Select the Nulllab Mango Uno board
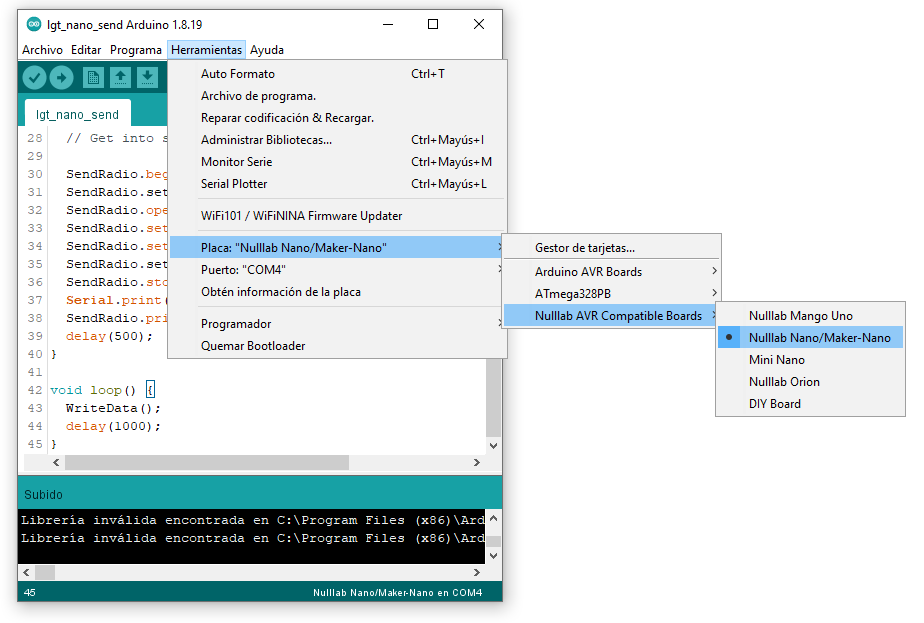This screenshot has height=623, width=924. click(810, 316)
